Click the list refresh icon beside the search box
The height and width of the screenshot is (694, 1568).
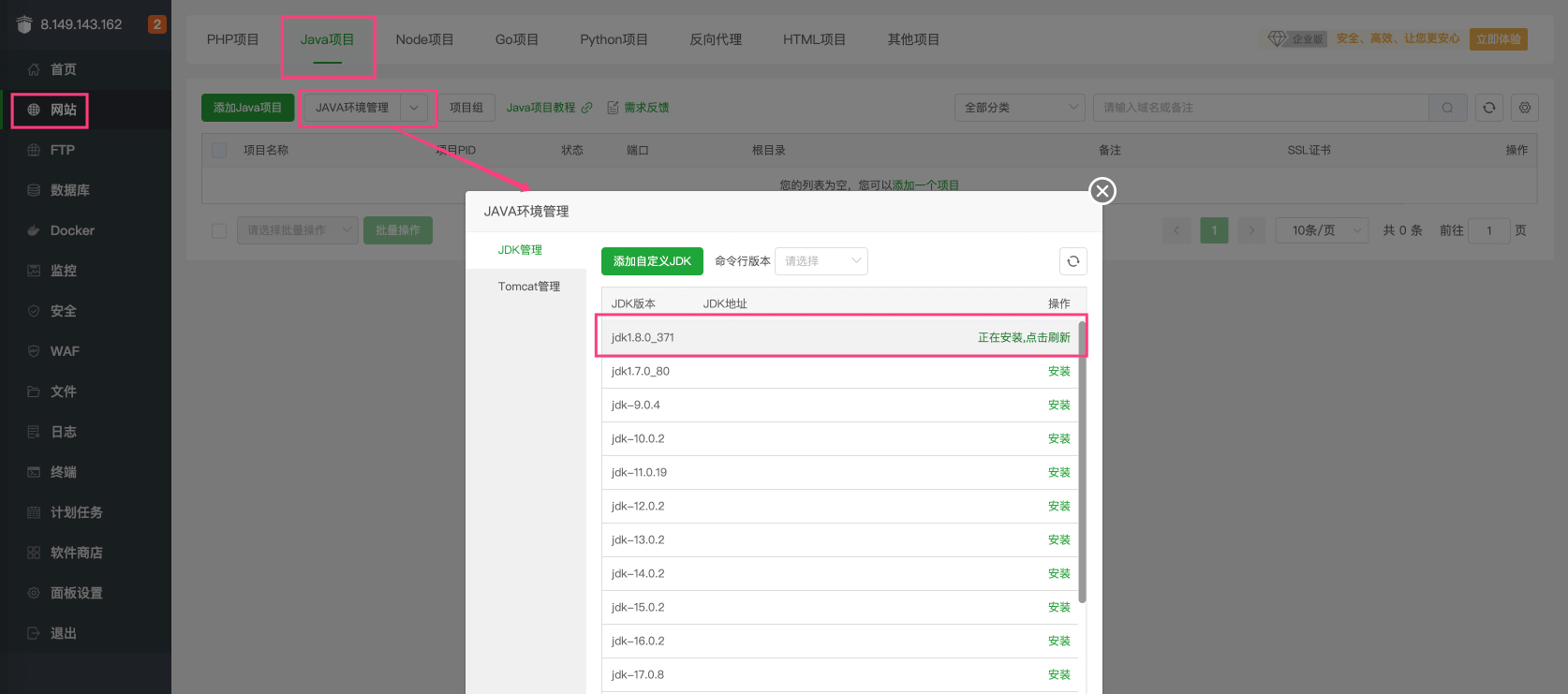click(1488, 108)
